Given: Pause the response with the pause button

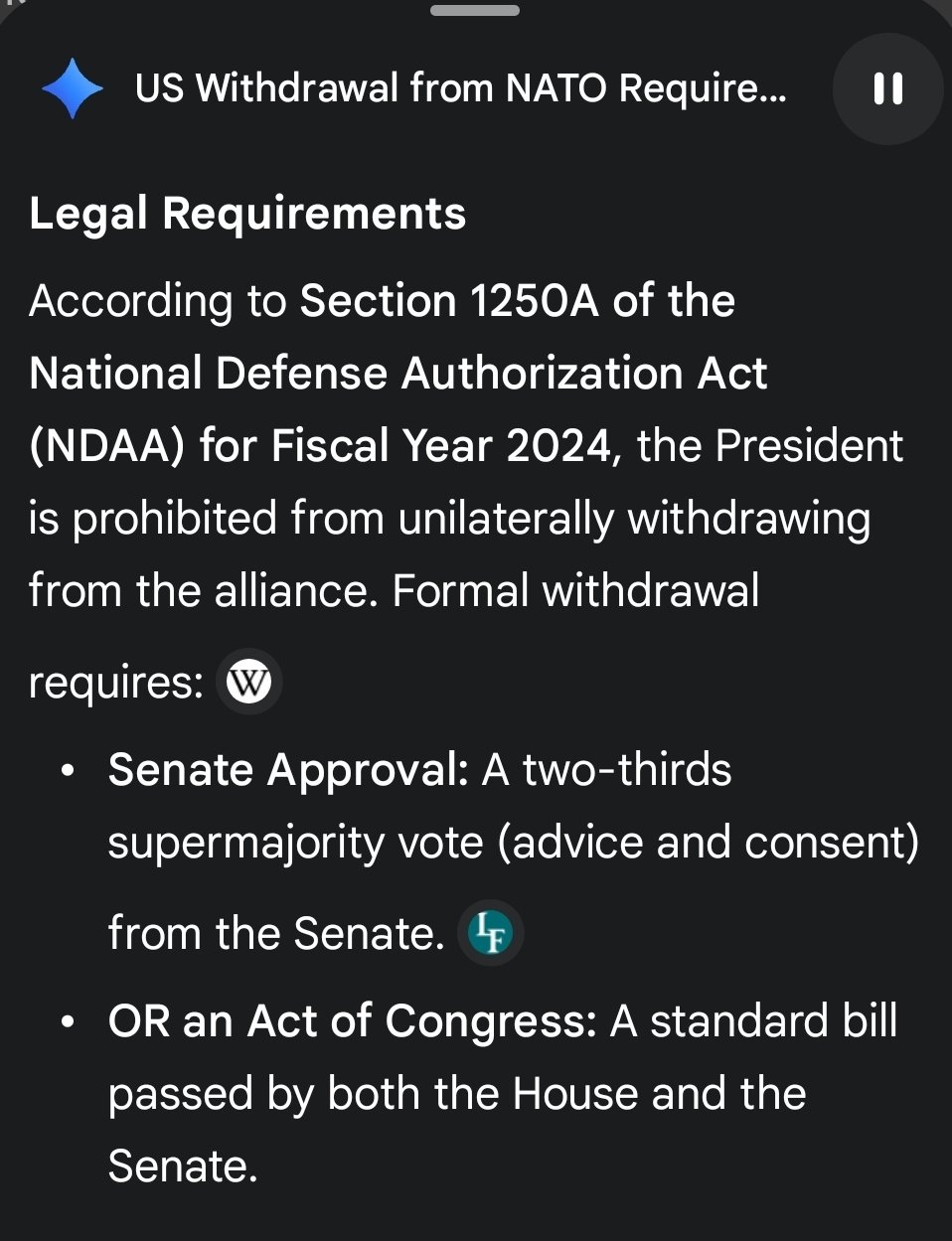Looking at the screenshot, I should point(887,89).
